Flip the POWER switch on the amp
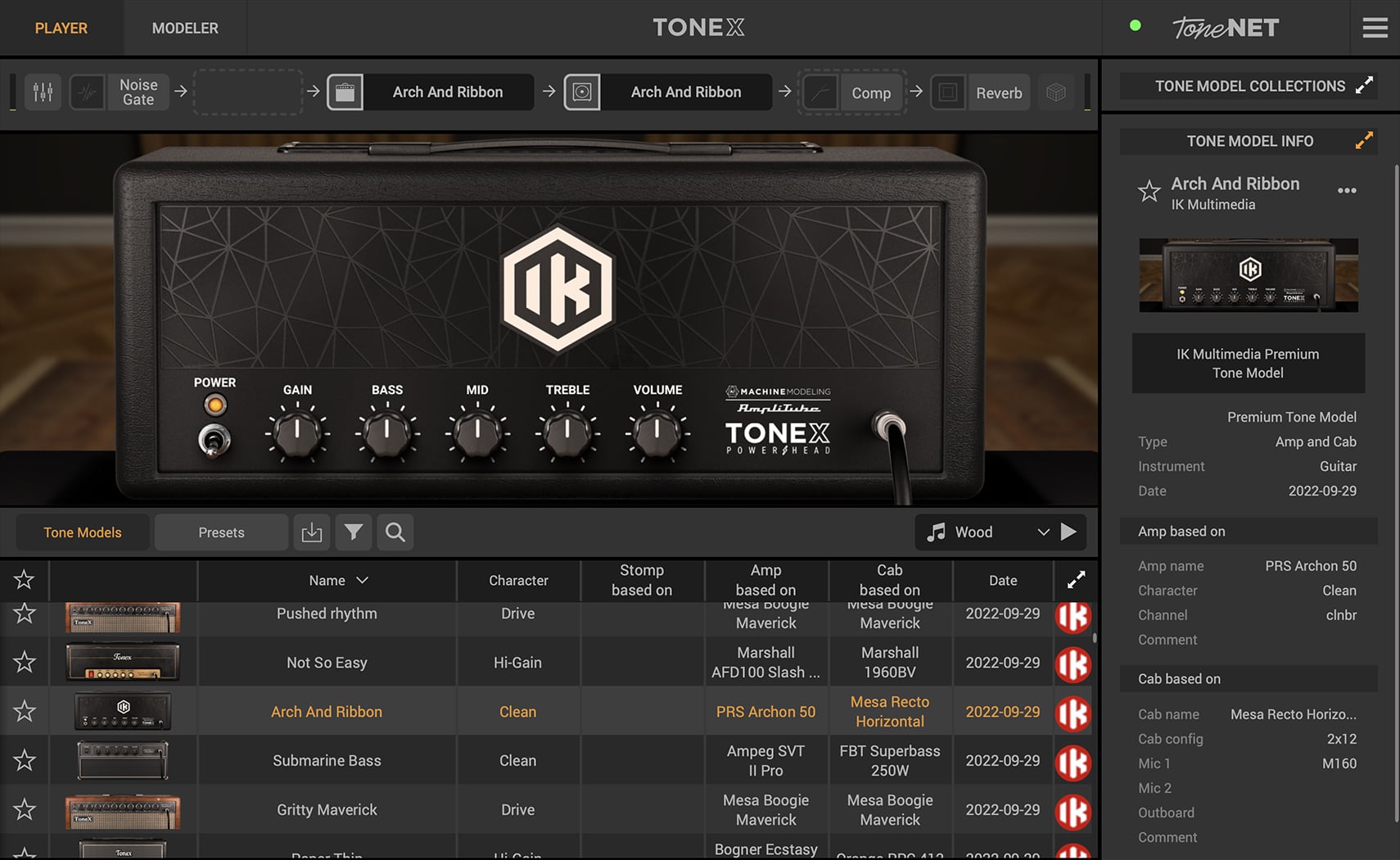Screen dimensions: 1400x860 (215, 440)
